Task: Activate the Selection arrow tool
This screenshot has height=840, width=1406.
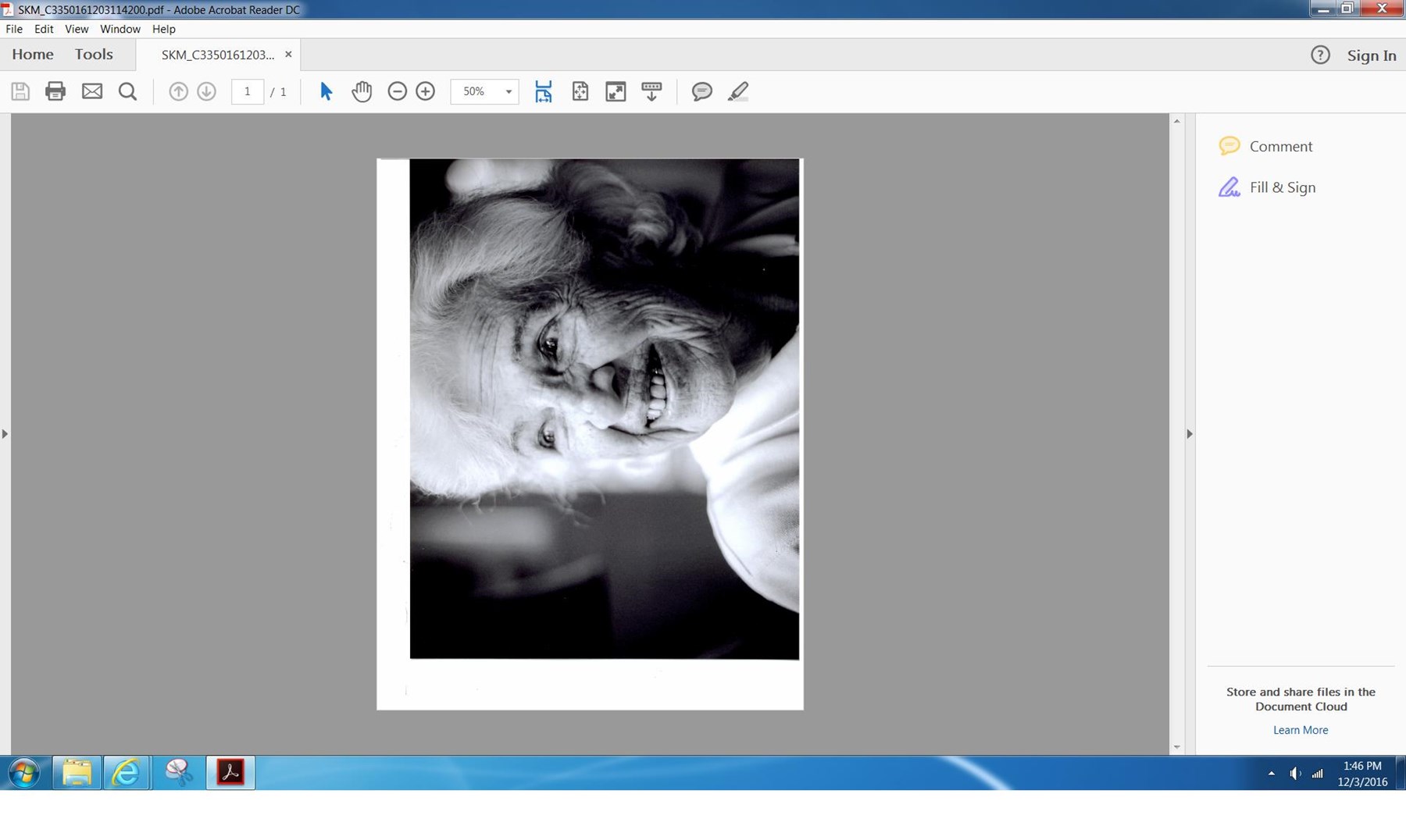Action: click(327, 91)
